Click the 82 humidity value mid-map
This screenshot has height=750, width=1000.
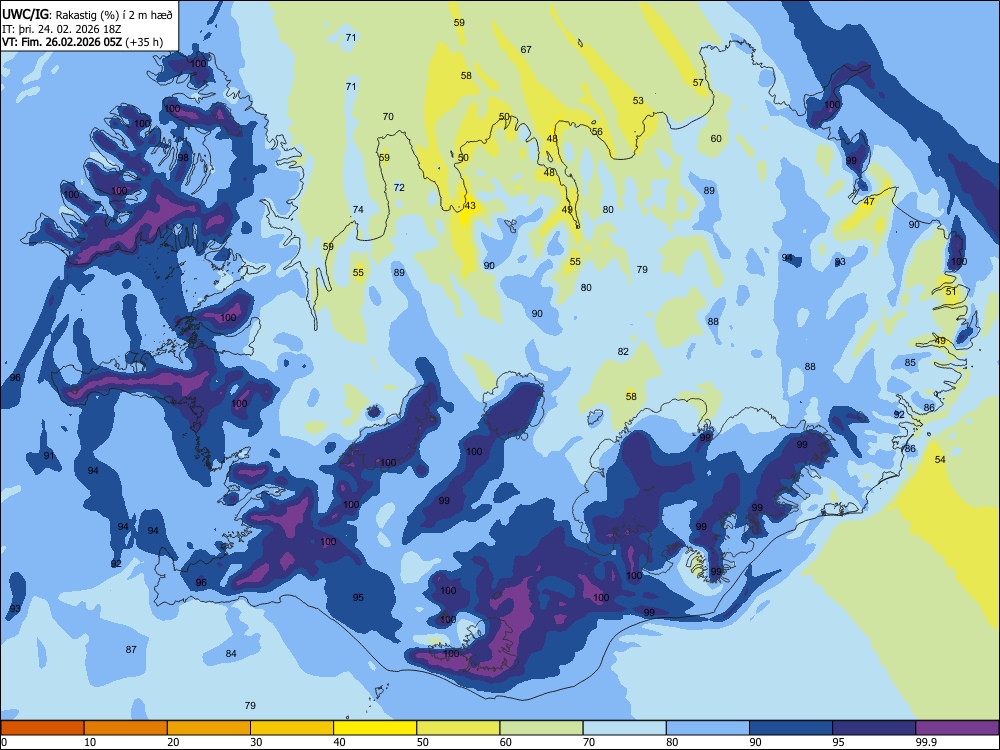point(623,351)
